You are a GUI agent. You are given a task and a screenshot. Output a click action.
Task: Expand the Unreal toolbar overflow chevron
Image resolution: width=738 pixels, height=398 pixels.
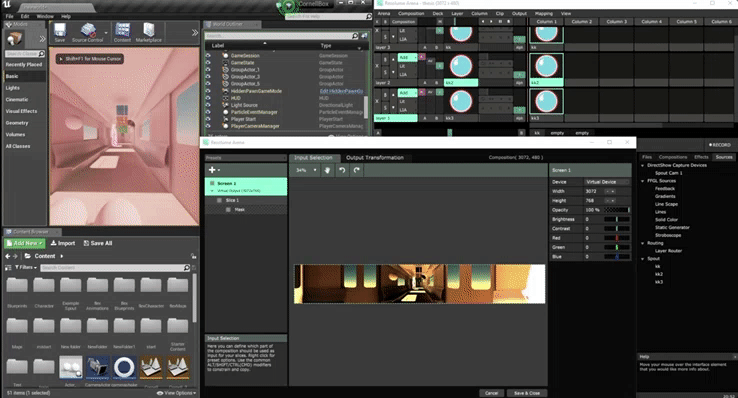point(194,32)
